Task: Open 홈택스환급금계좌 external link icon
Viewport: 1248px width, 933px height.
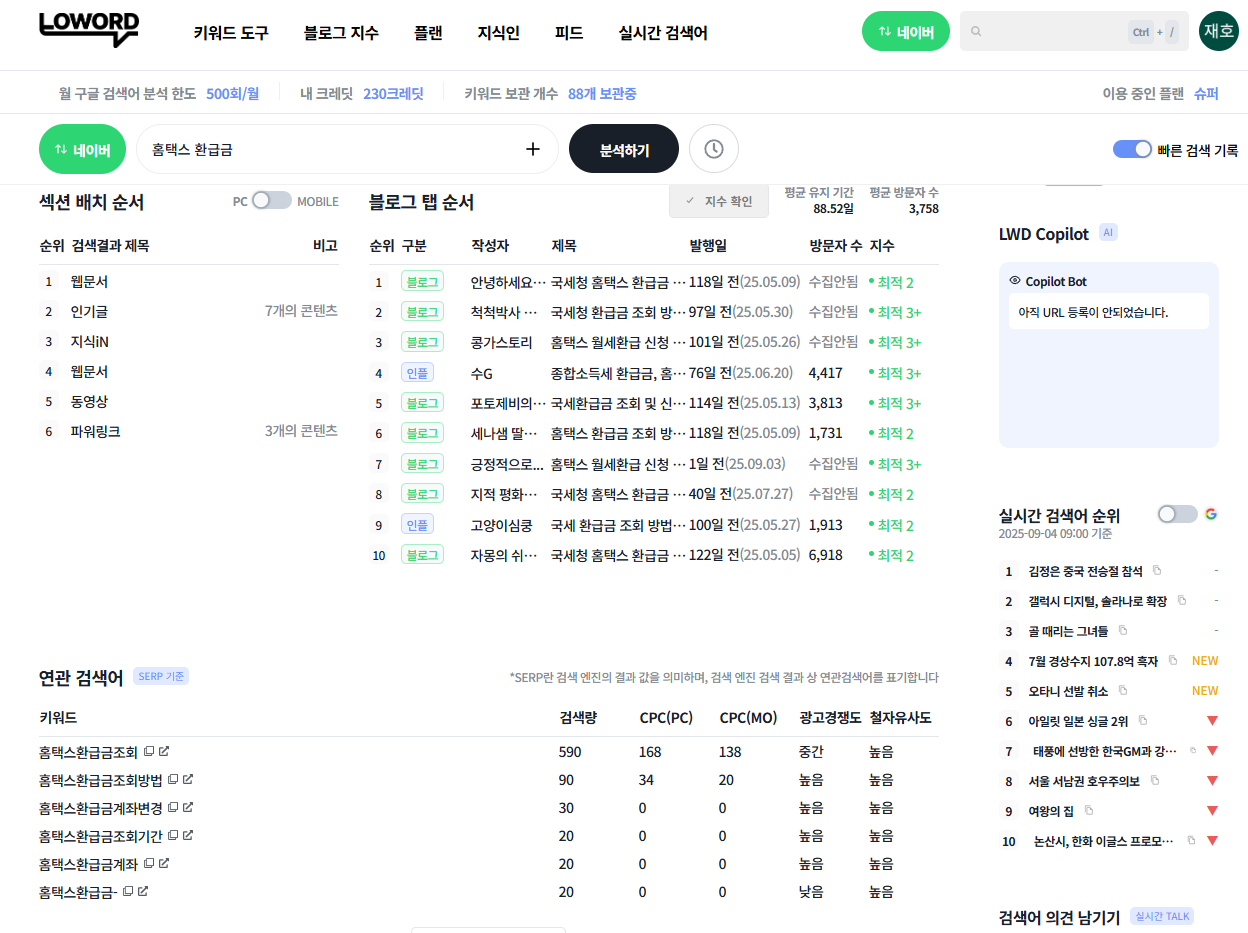Action: (x=164, y=863)
